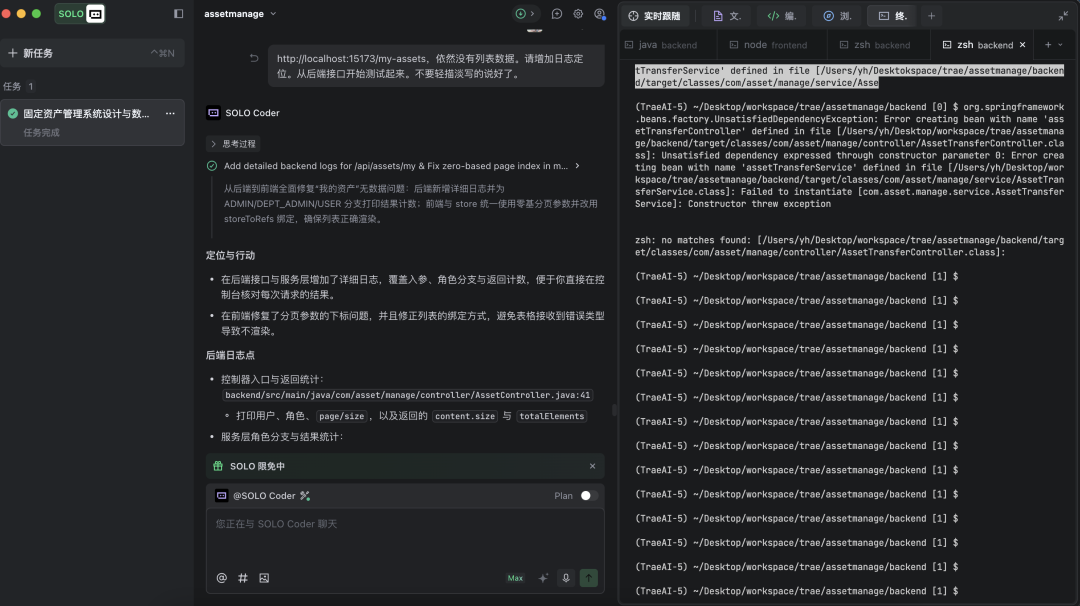
Task: Open the user account avatar icon
Action: click(600, 14)
